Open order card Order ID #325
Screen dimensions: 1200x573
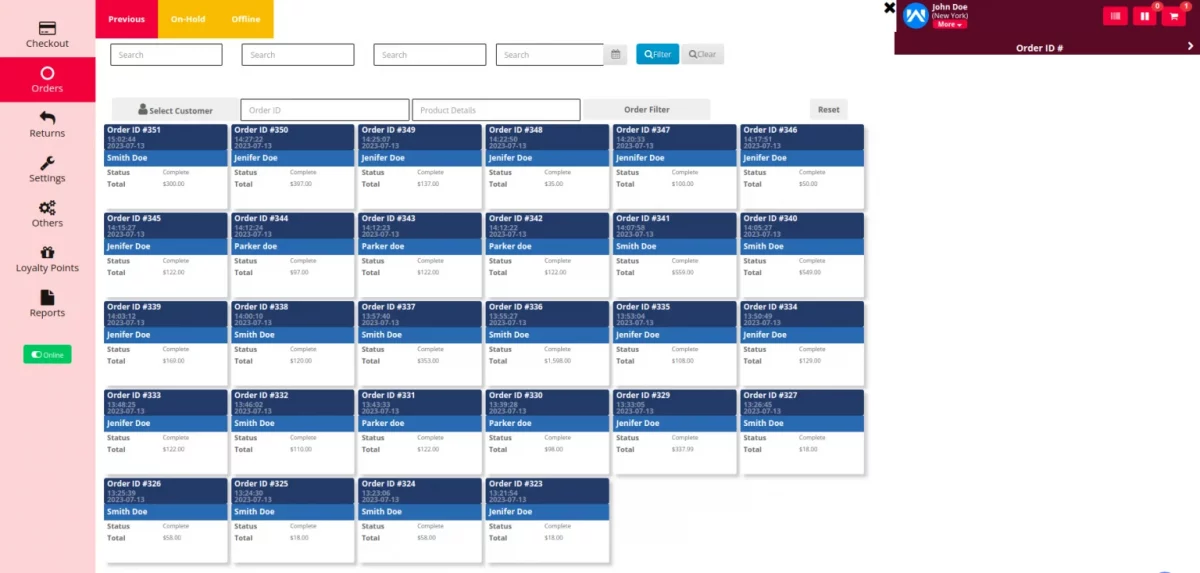[x=293, y=520]
